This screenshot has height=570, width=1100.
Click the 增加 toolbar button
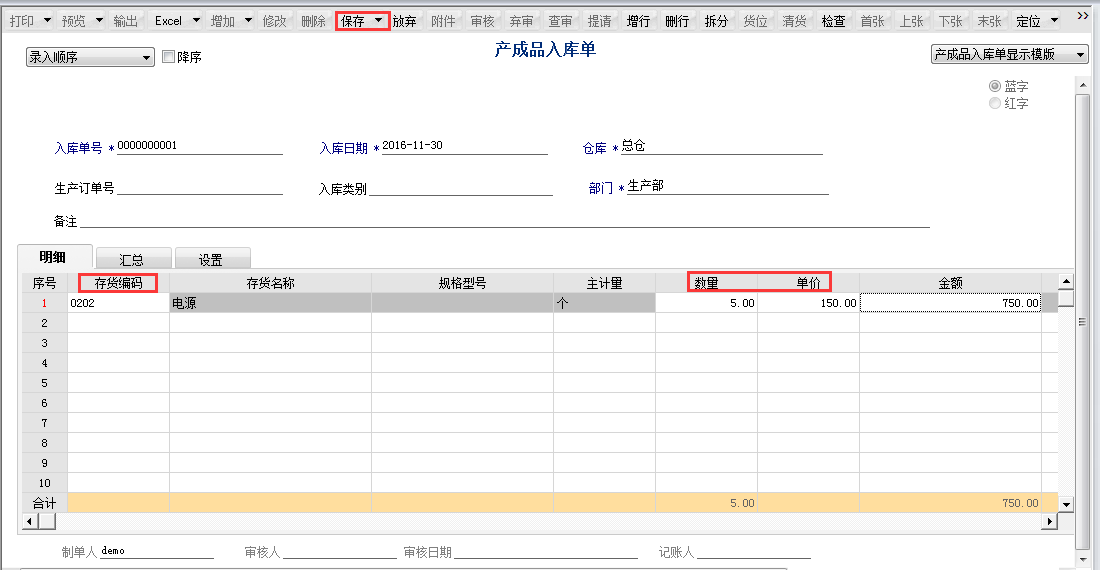click(x=223, y=21)
